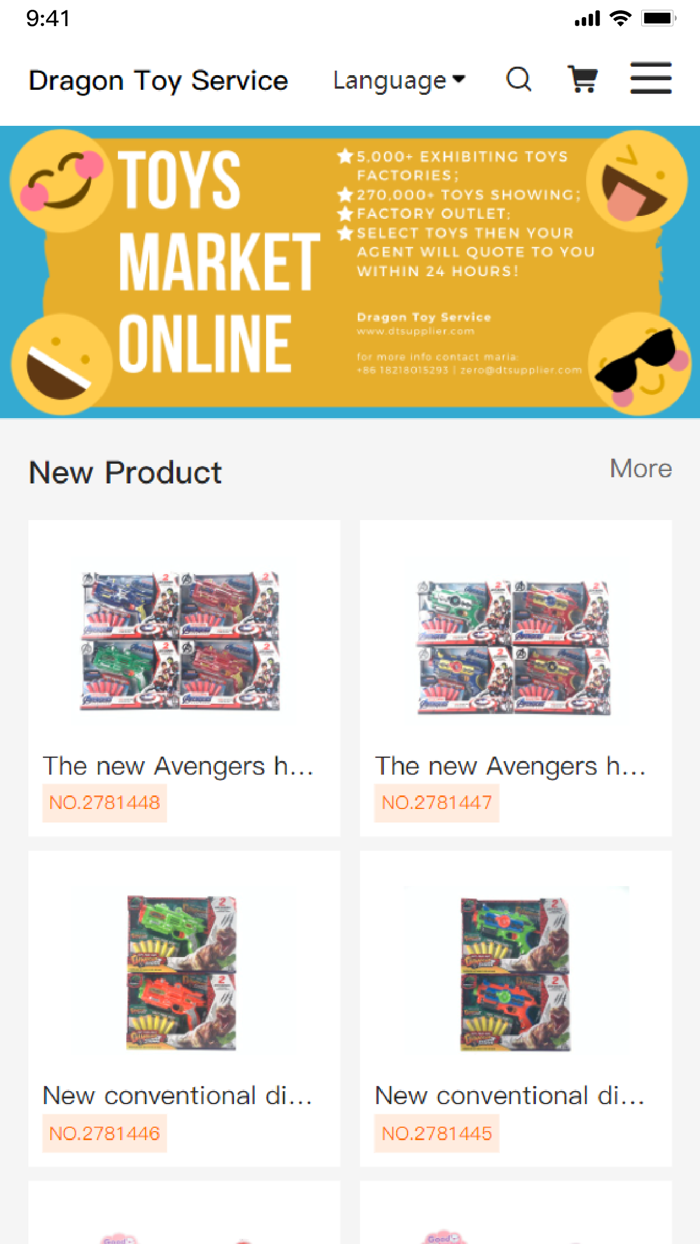Viewport: 700px width, 1244px height.
Task: Select product number tag NO.2781445
Action: click(x=436, y=1134)
